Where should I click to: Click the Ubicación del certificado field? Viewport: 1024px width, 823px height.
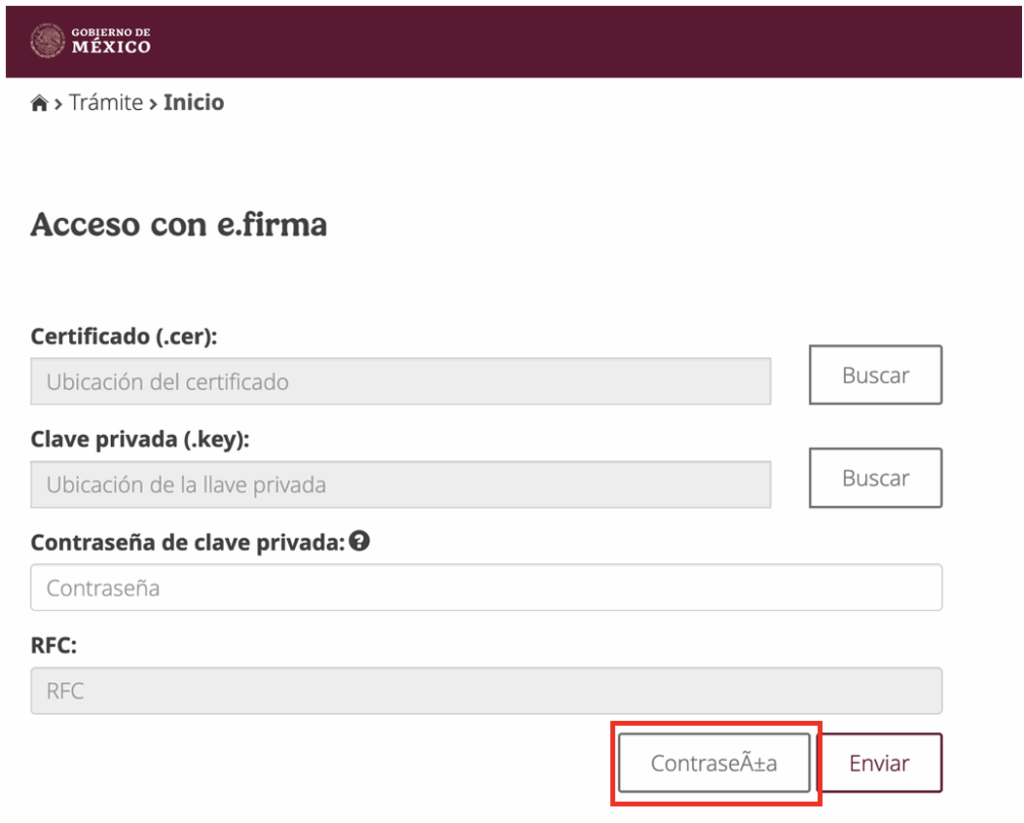click(x=400, y=381)
